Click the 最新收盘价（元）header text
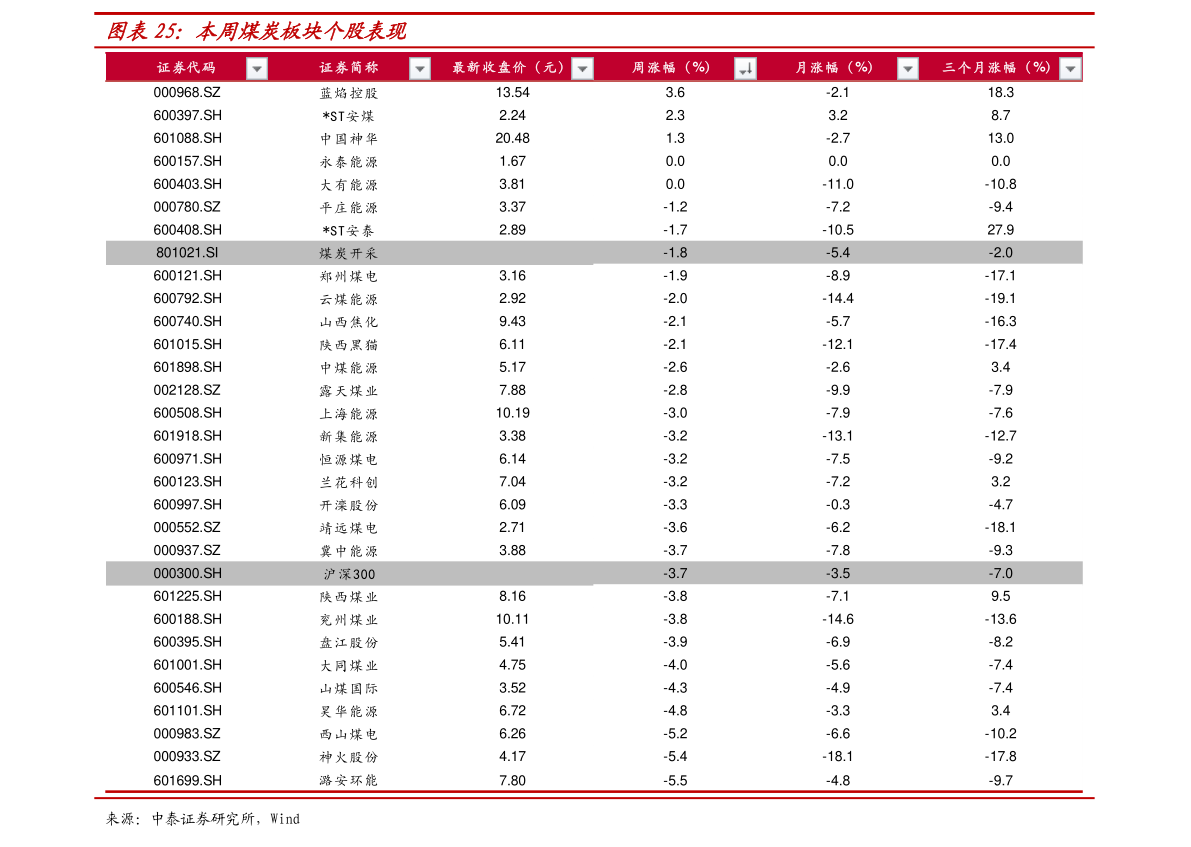 click(510, 68)
